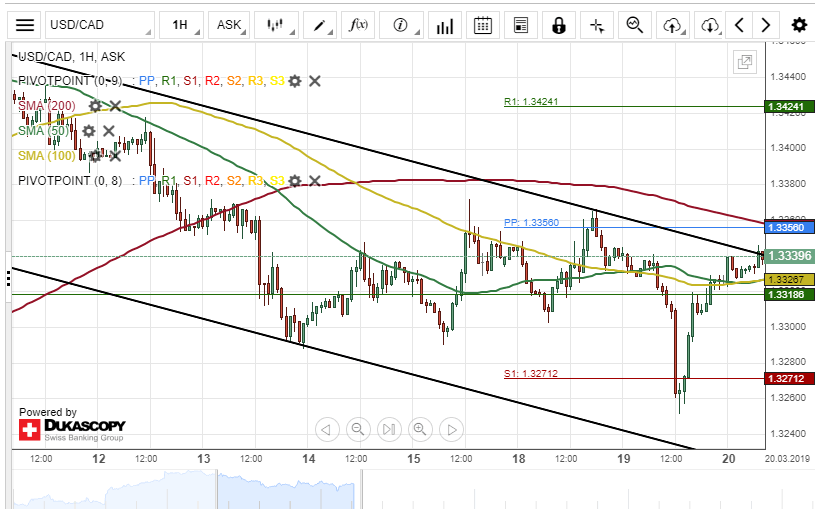This screenshot has height=514, width=822.
Task: Step chart backward with left arrow
Action: tap(327, 430)
